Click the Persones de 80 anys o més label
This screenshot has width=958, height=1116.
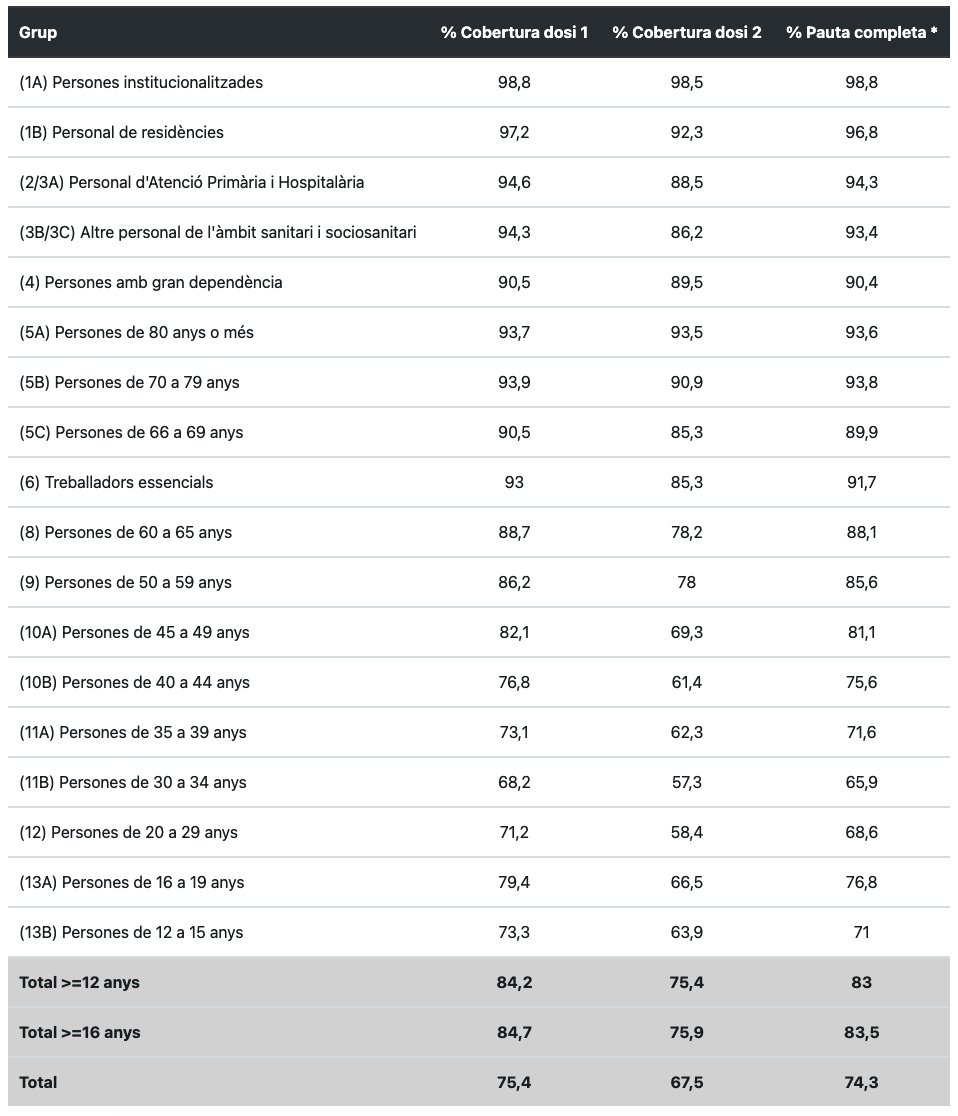tap(136, 332)
